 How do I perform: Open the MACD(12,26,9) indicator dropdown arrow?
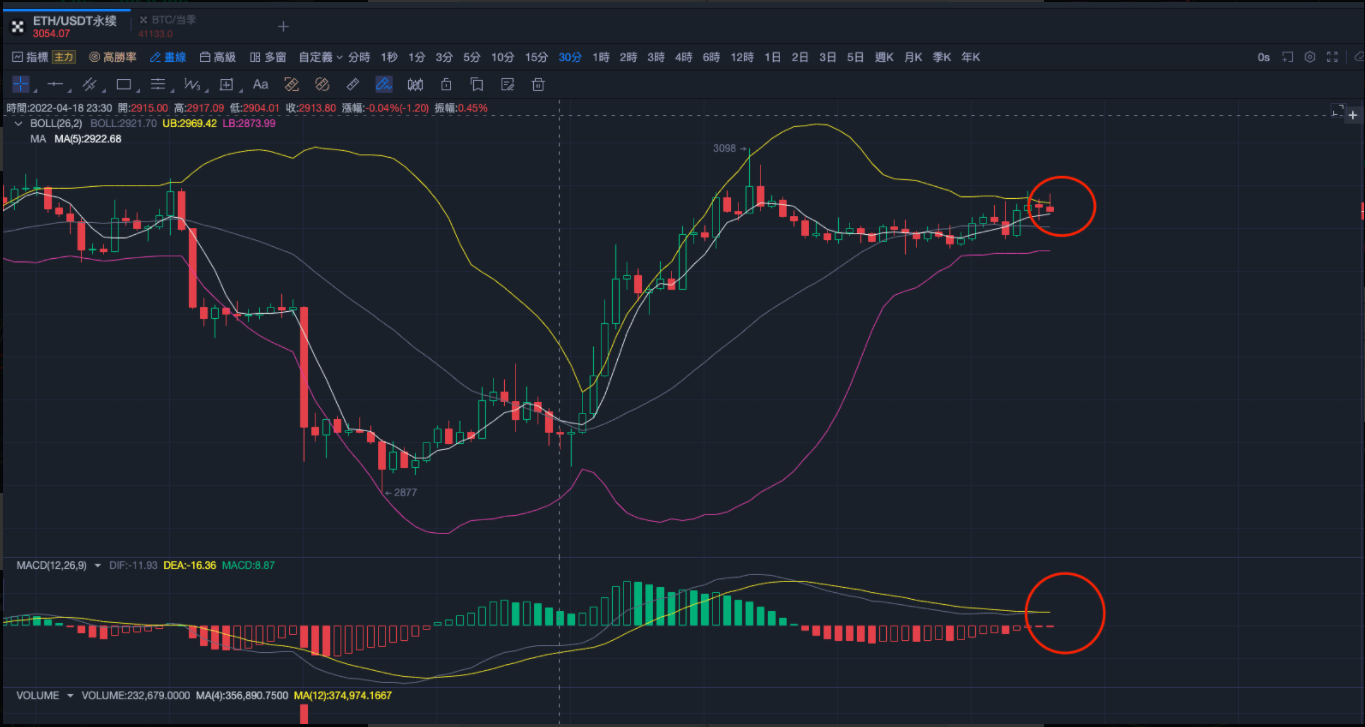(97, 565)
